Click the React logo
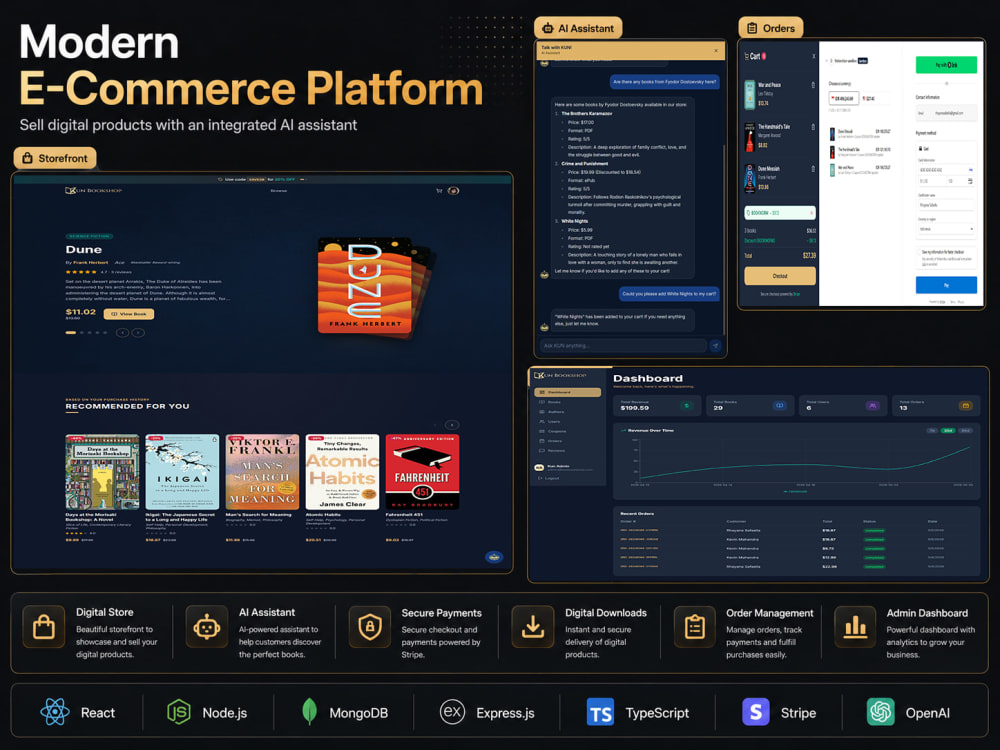Image resolution: width=1000 pixels, height=750 pixels. point(55,712)
